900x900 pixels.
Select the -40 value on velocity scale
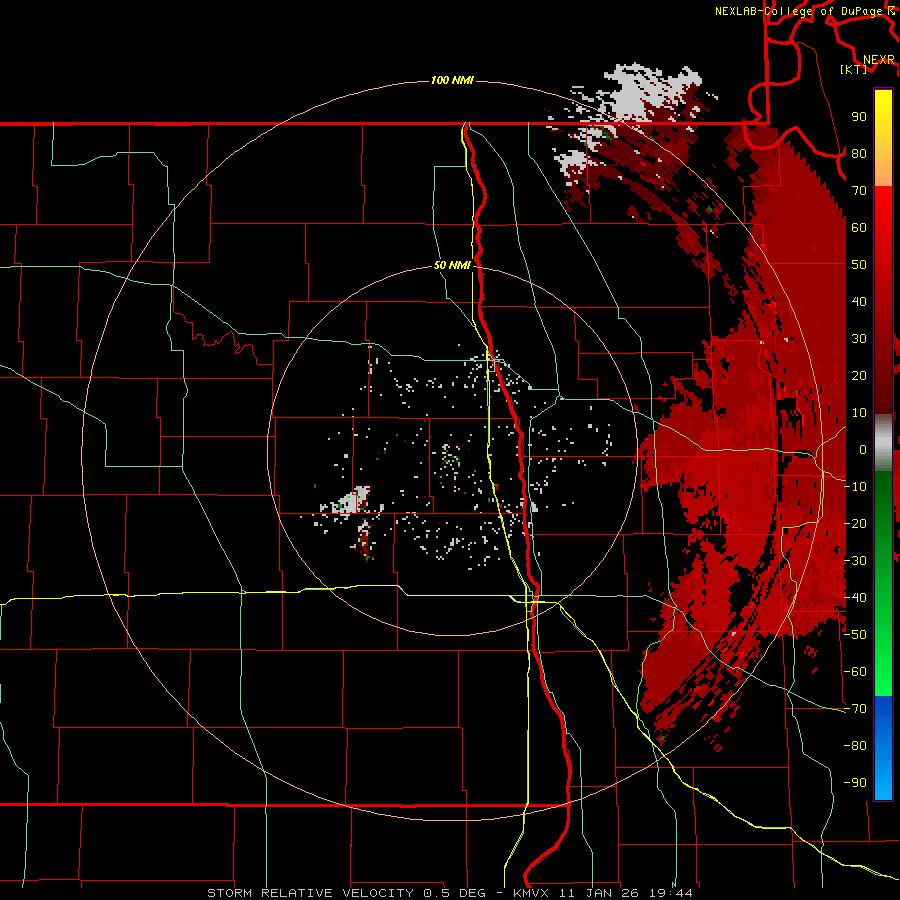point(855,598)
